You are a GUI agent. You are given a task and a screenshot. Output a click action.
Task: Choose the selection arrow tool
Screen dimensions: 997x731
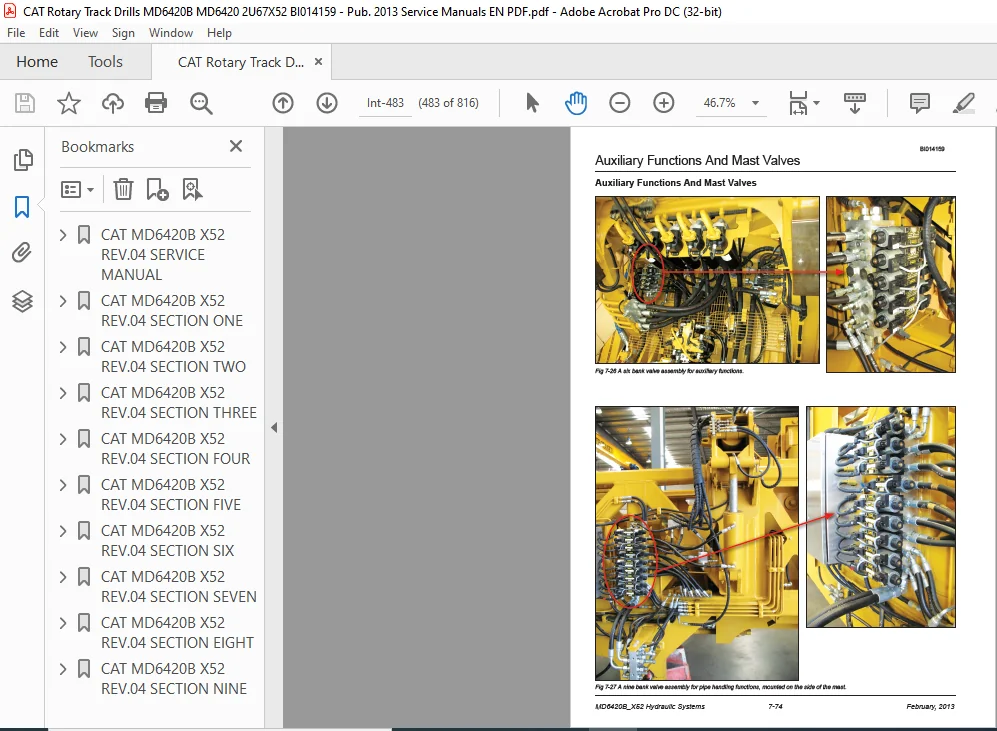(532, 103)
